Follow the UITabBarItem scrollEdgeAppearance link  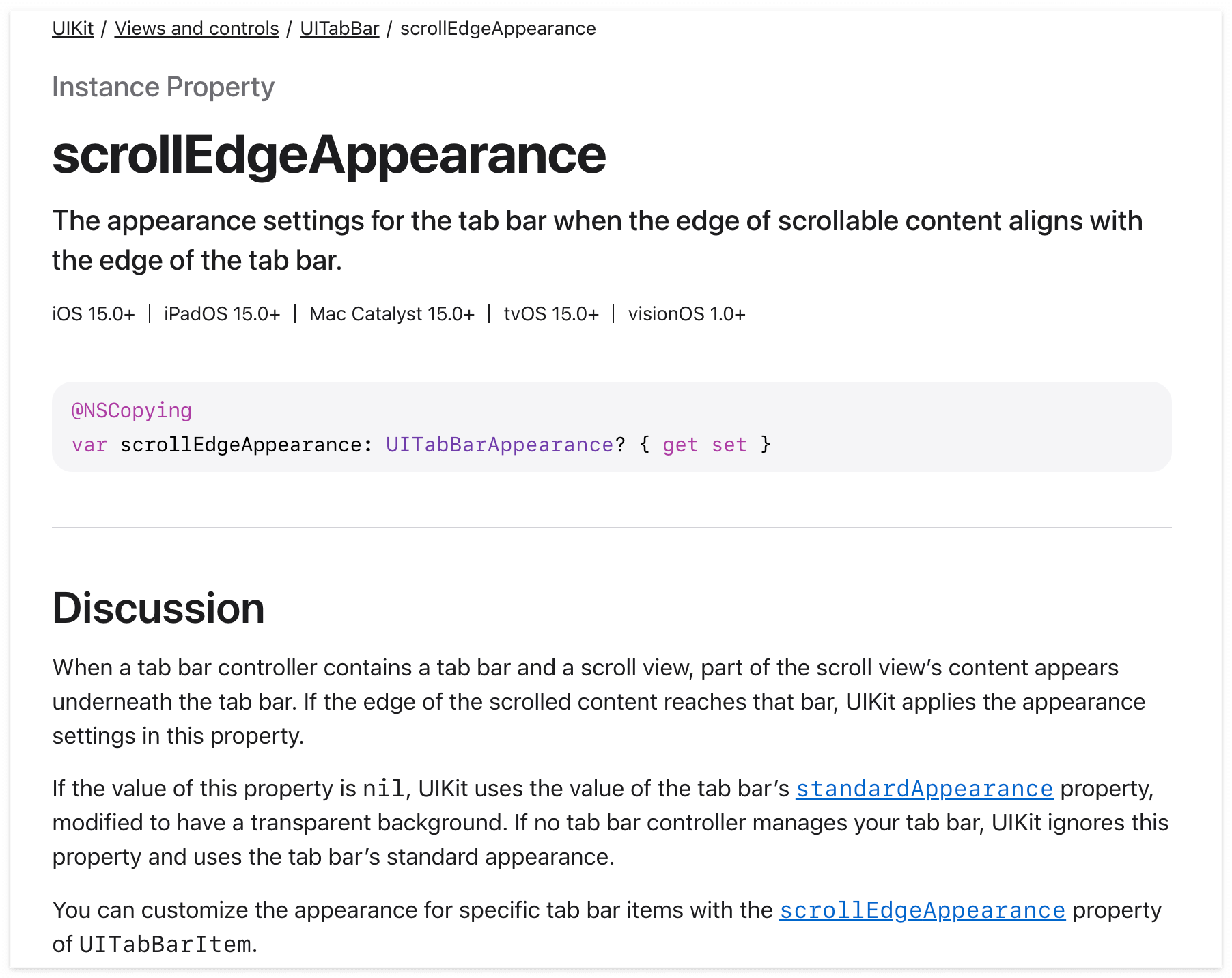pyautogui.click(x=922, y=910)
